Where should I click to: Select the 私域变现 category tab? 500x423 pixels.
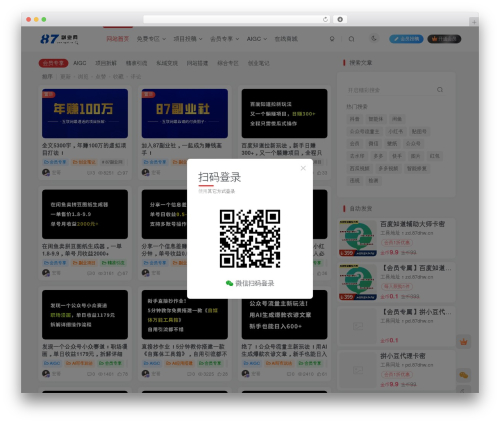click(167, 63)
